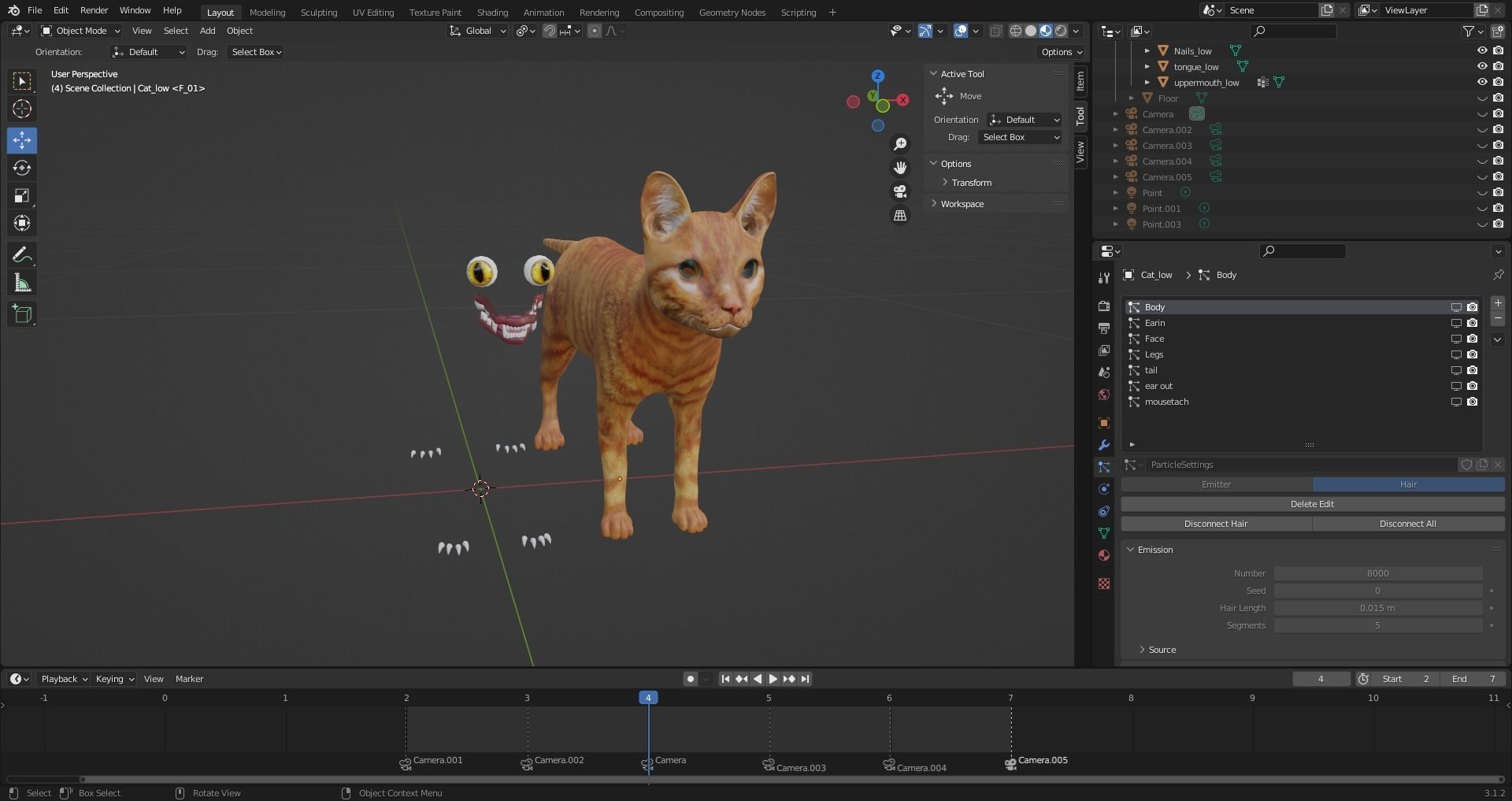Open the Output properties tab icon
The height and width of the screenshot is (801, 1512).
[1104, 328]
